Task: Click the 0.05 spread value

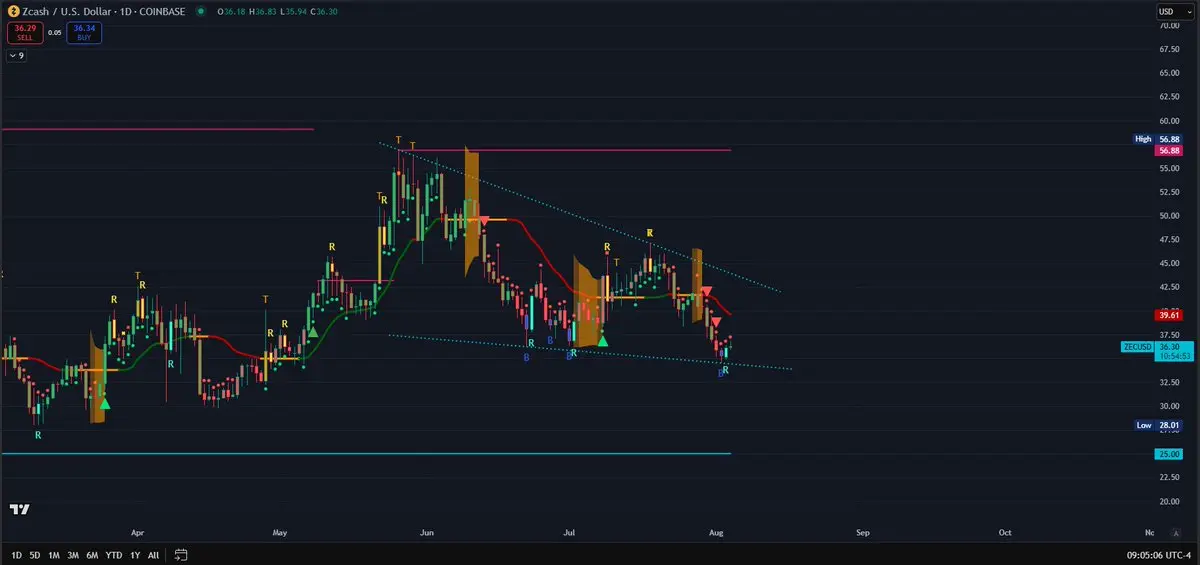Action: tap(55, 33)
